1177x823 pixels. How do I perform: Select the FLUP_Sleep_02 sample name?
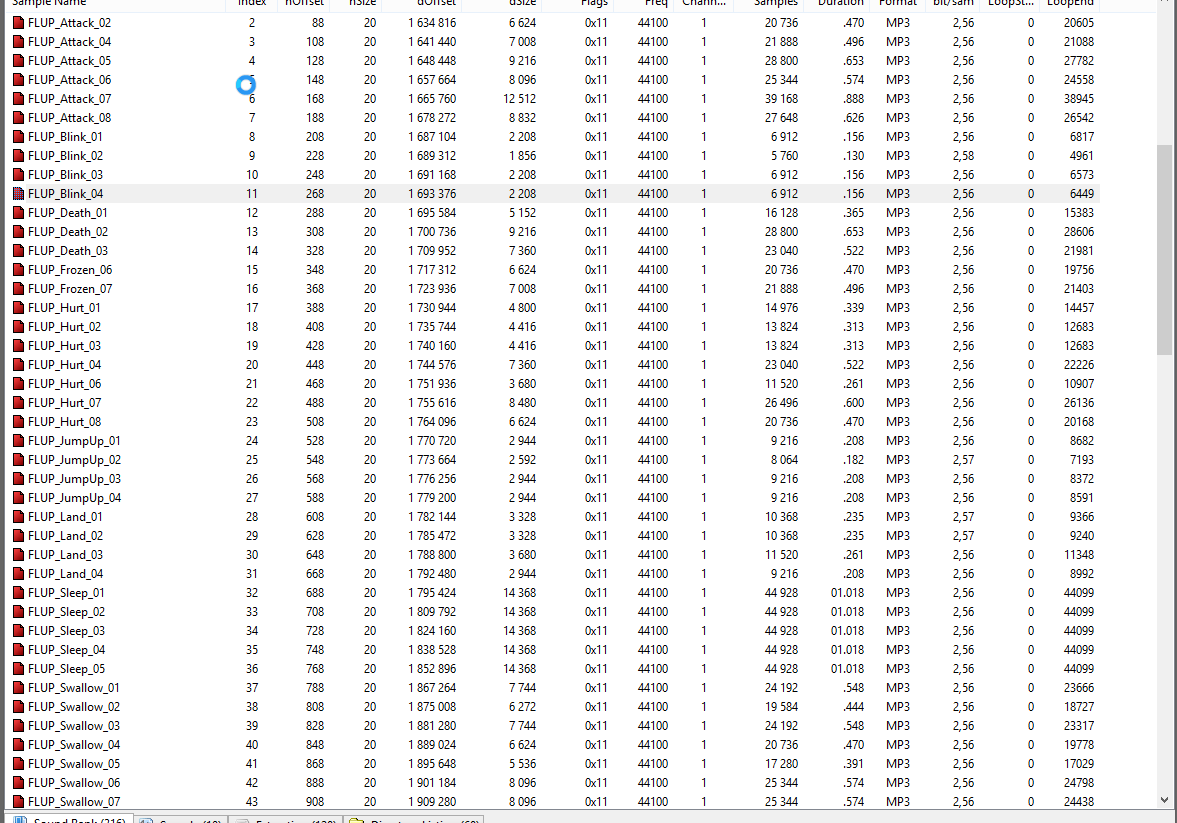[67, 612]
